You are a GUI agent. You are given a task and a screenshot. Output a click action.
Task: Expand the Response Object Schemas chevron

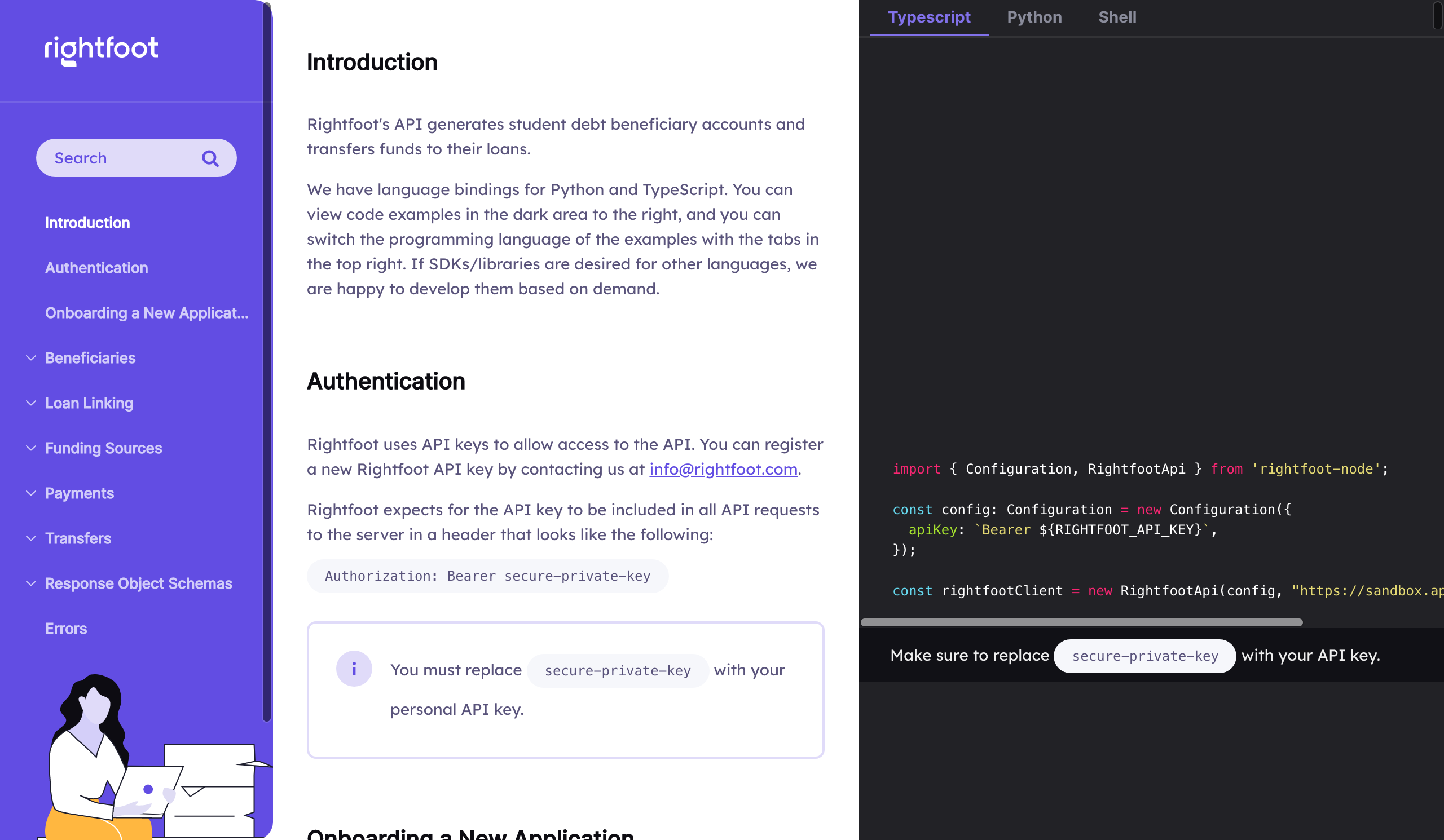[31, 584]
